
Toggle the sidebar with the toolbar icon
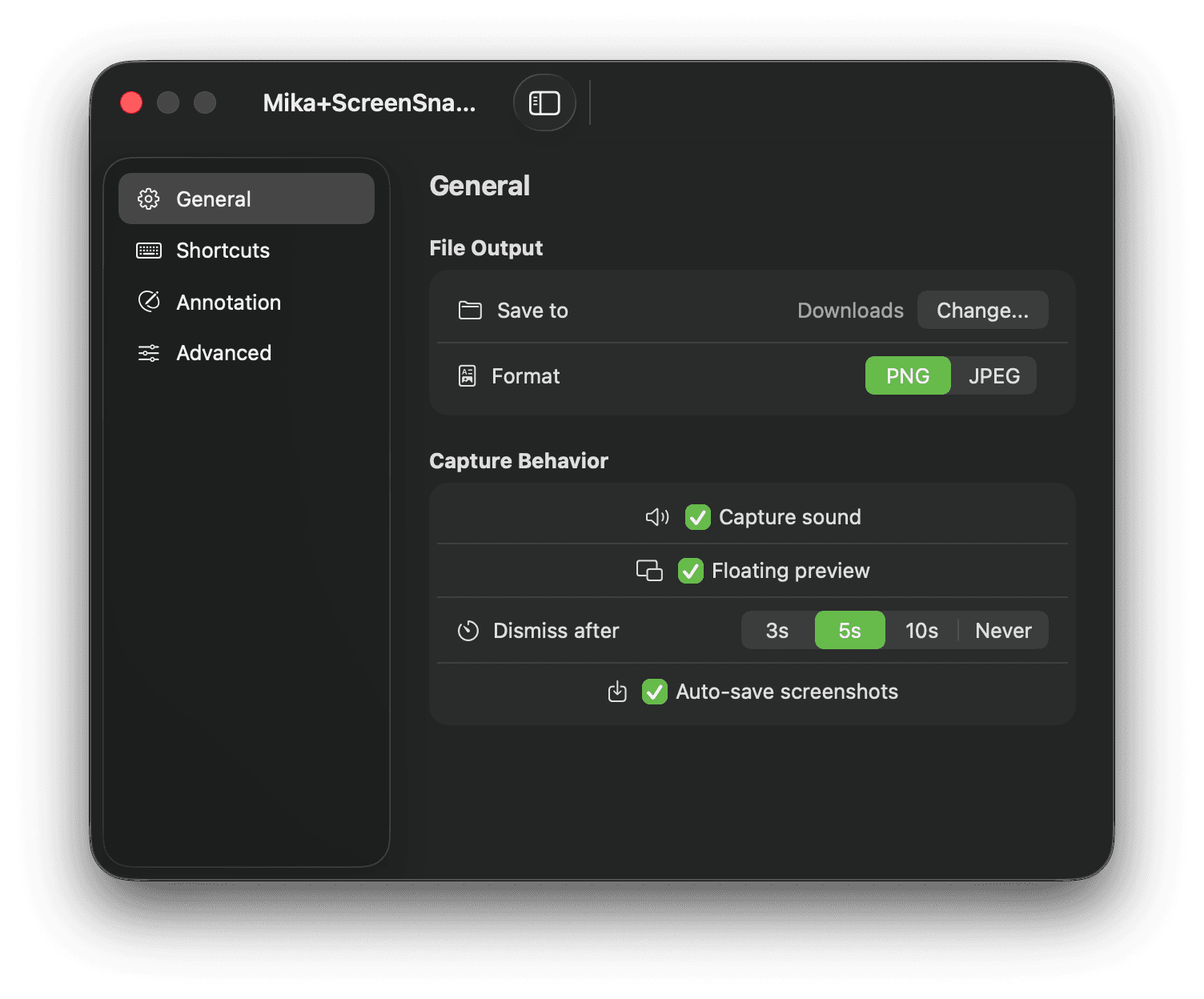(544, 102)
